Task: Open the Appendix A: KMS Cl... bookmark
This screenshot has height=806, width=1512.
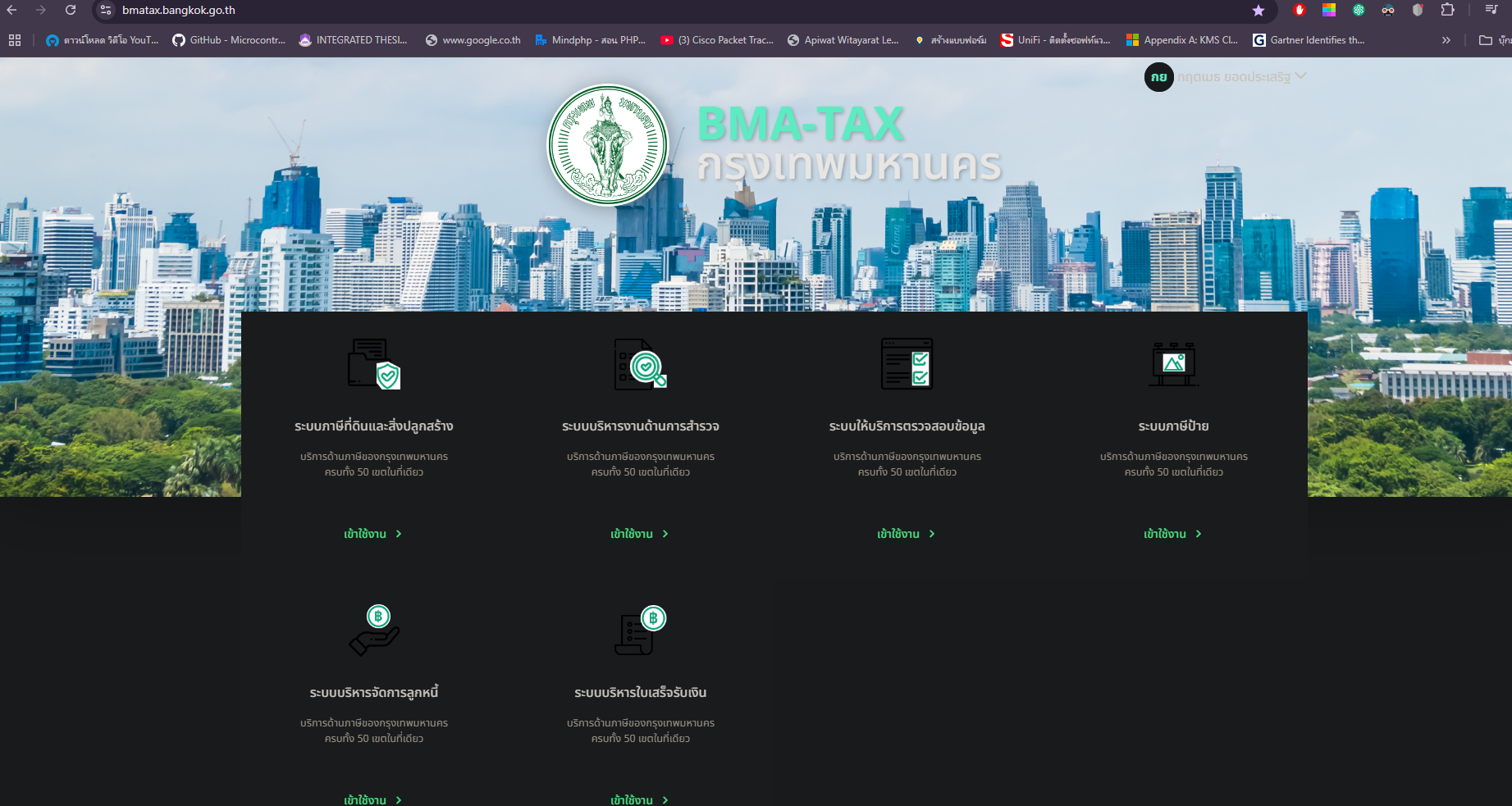Action: pyautogui.click(x=1182, y=40)
